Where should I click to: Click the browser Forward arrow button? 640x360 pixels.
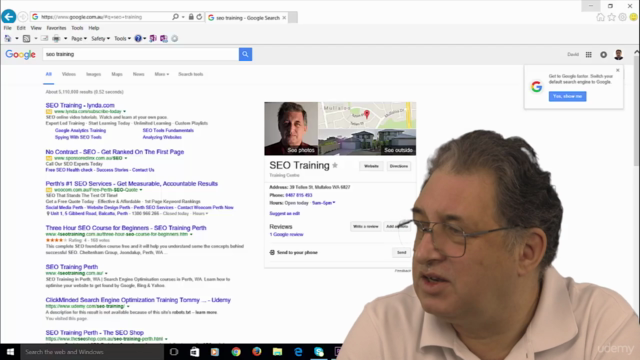pyautogui.click(x=23, y=17)
